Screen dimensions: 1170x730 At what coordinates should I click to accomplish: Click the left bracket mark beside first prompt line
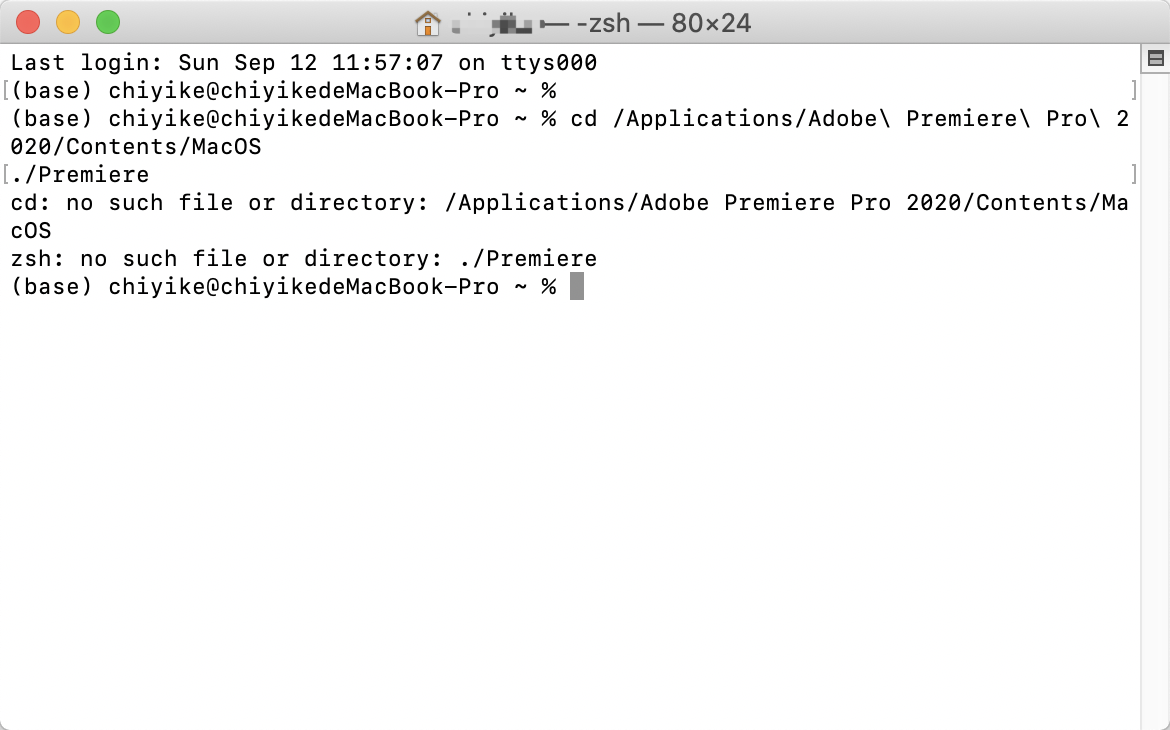[6, 91]
